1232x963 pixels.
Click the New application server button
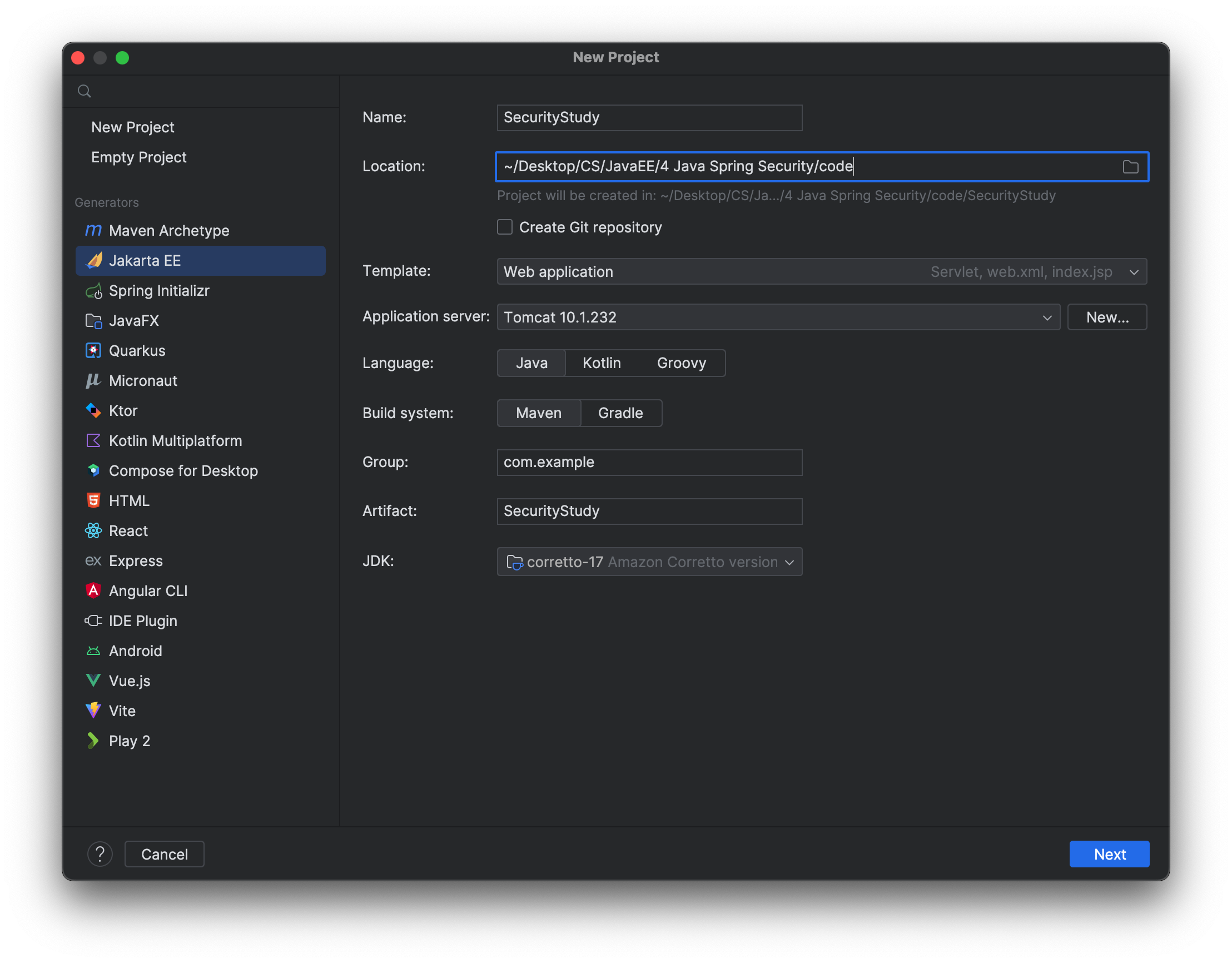1107,317
